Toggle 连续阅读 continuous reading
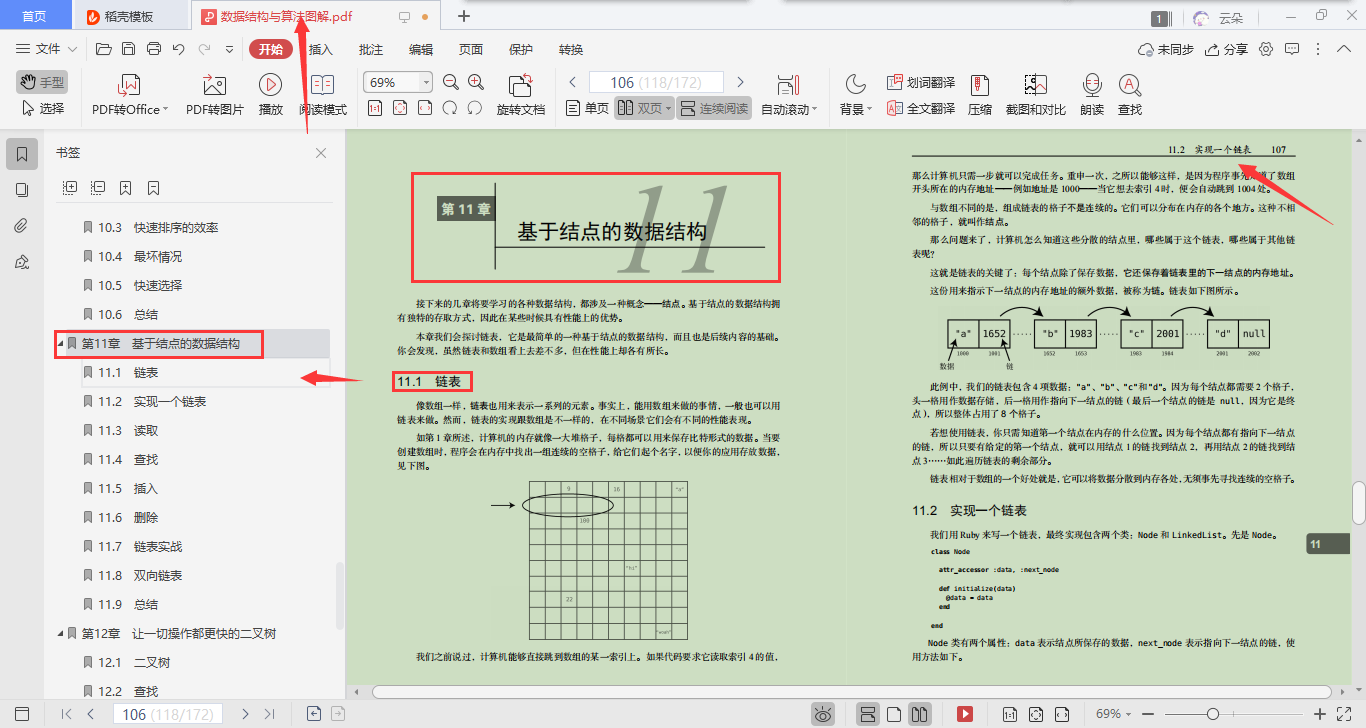The image size is (1366, 728). (714, 108)
